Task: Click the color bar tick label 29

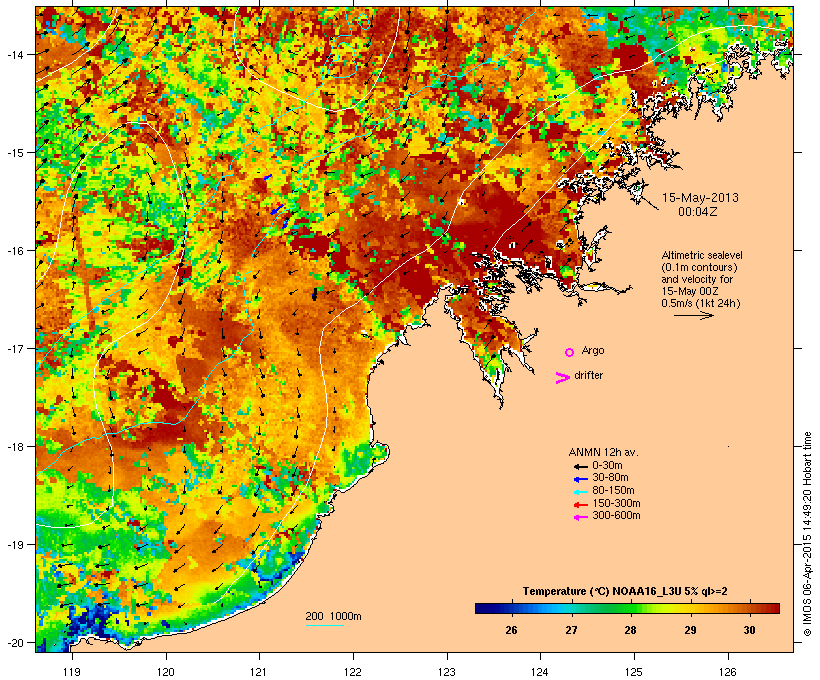Action: (x=690, y=630)
